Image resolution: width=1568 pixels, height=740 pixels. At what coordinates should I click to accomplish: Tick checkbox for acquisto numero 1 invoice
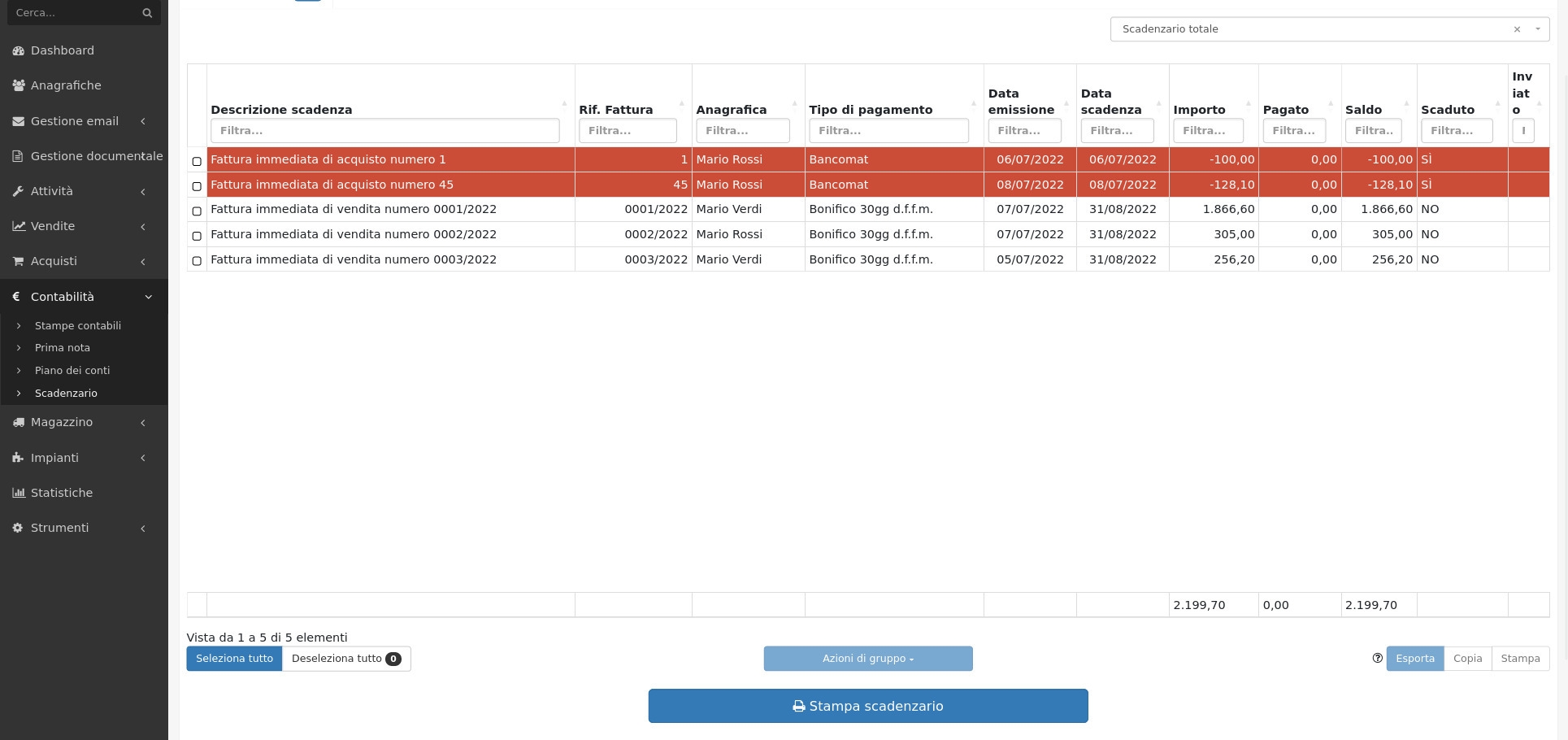point(197,161)
